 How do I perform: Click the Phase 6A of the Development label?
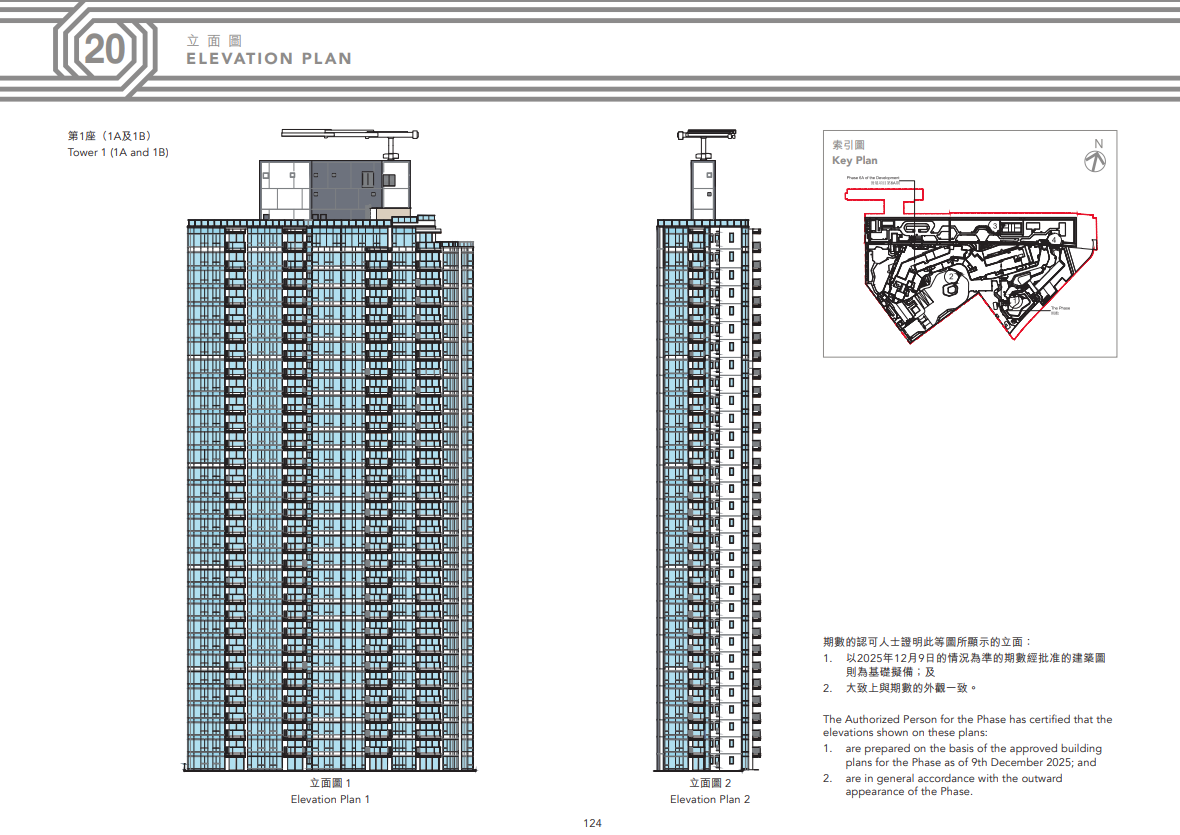pyautogui.click(x=873, y=178)
